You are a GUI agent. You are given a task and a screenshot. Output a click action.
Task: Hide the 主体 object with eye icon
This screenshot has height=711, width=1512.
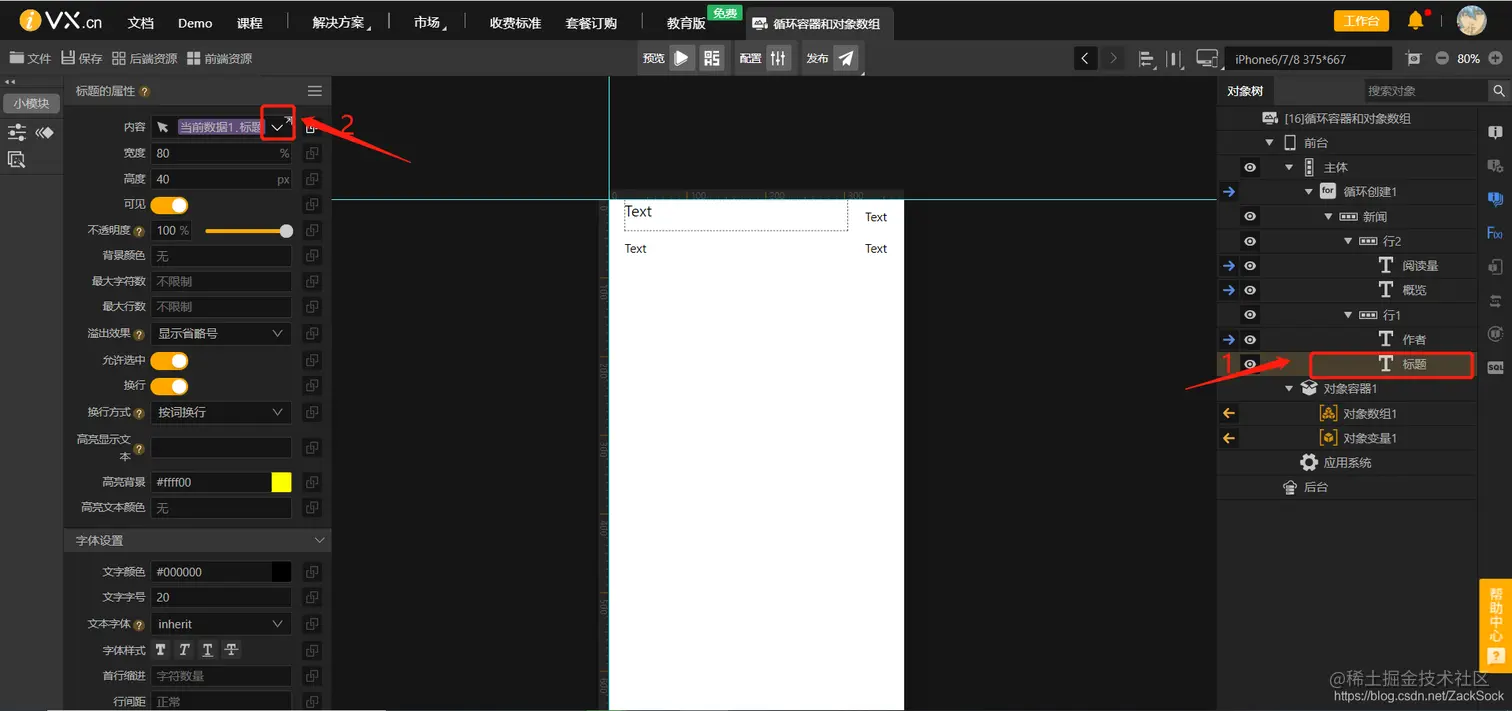tap(1250, 167)
